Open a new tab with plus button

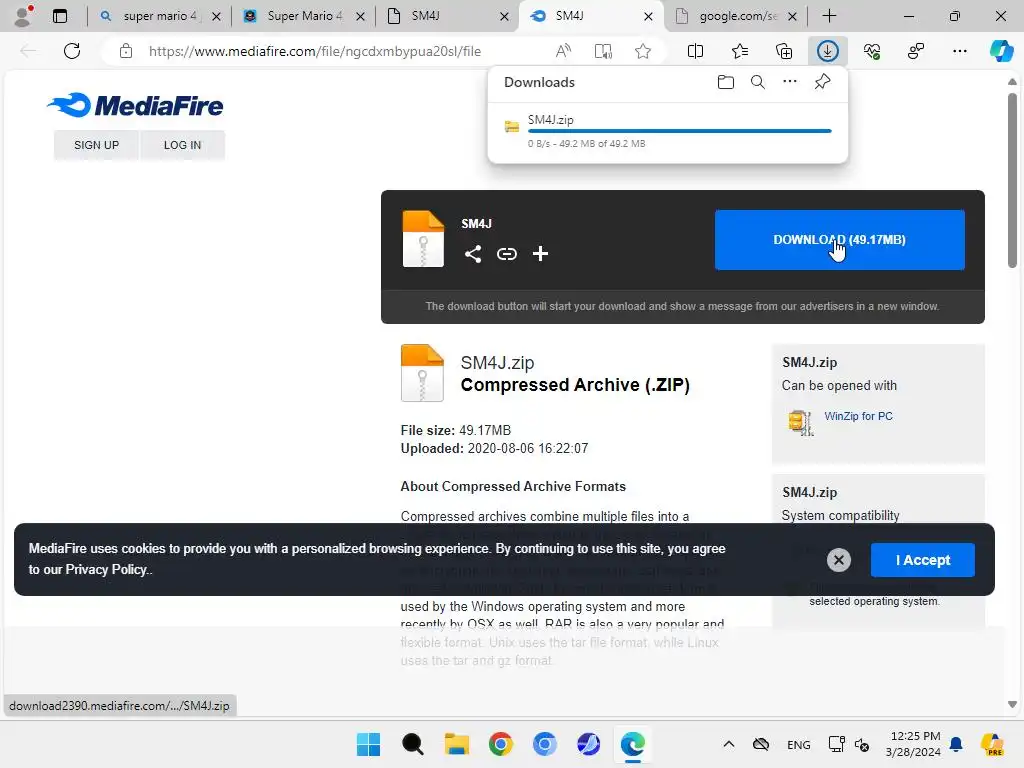[x=829, y=16]
